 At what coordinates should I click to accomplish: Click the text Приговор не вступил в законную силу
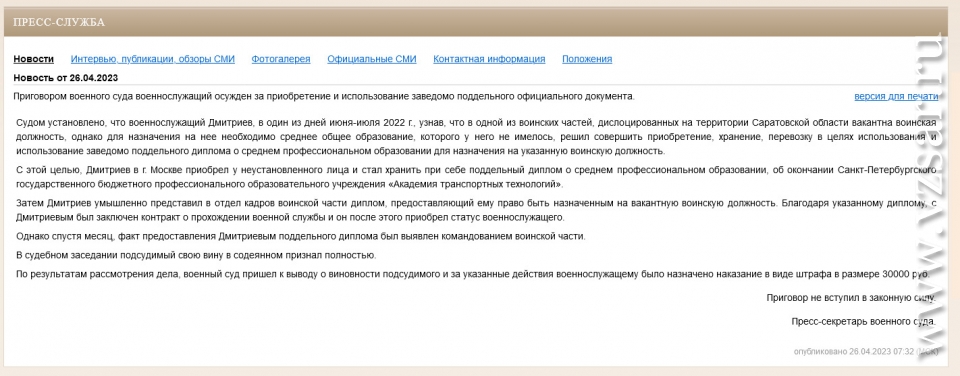click(851, 298)
